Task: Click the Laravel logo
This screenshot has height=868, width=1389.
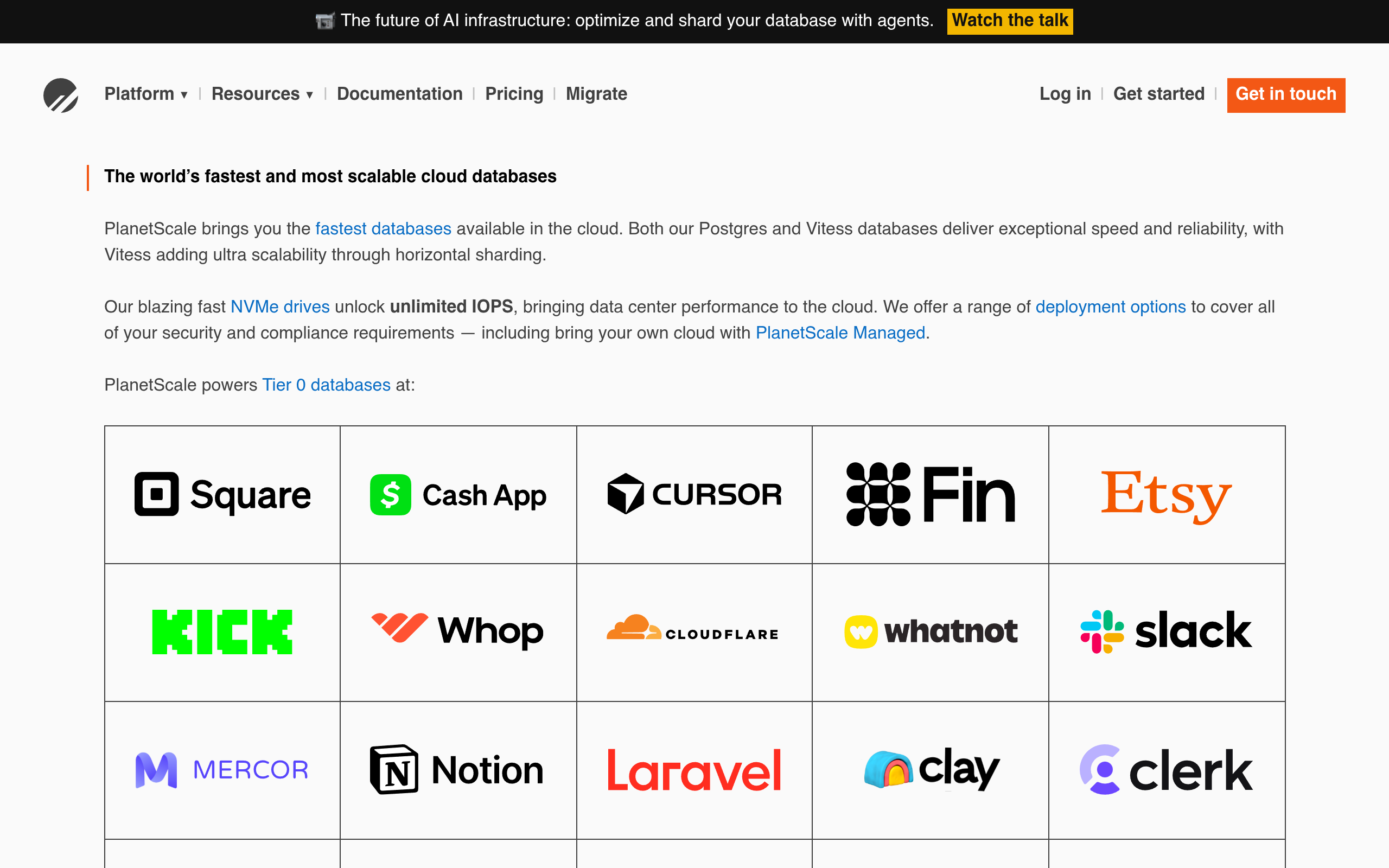Action: click(694, 770)
